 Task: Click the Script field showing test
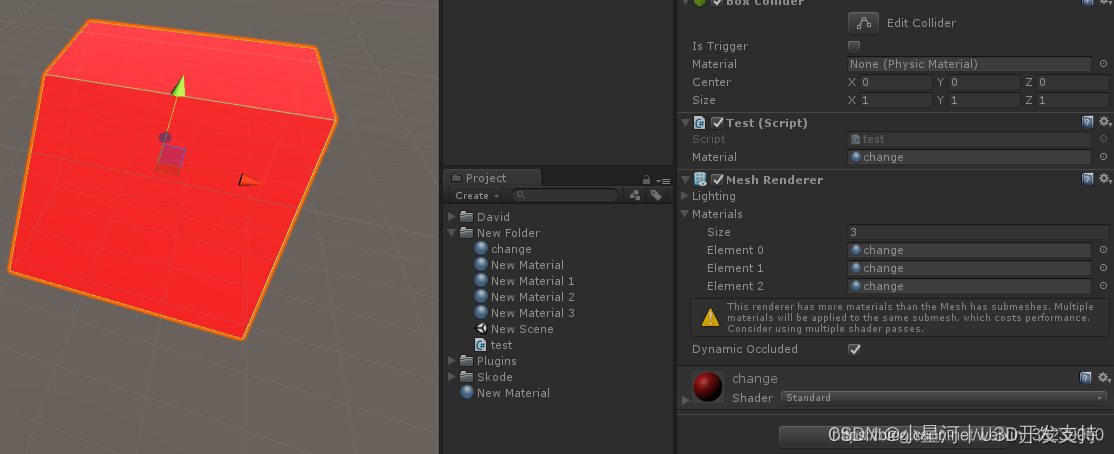969,139
